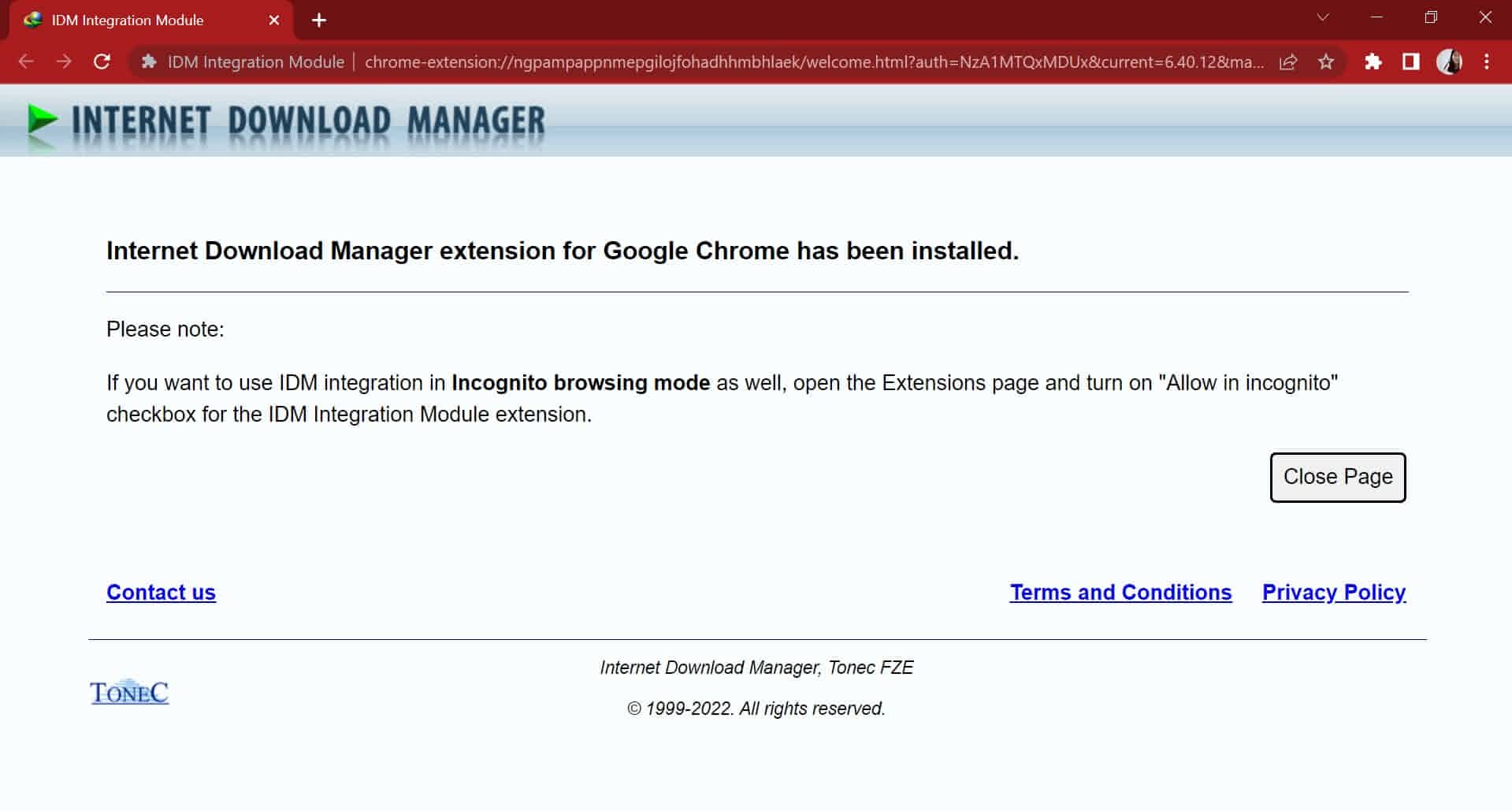Minimize the Chrome window
Image resolution: width=1512 pixels, height=811 pixels.
(1377, 17)
